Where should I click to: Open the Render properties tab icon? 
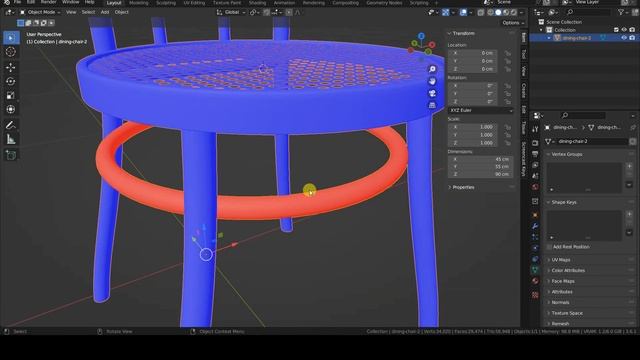click(535, 143)
